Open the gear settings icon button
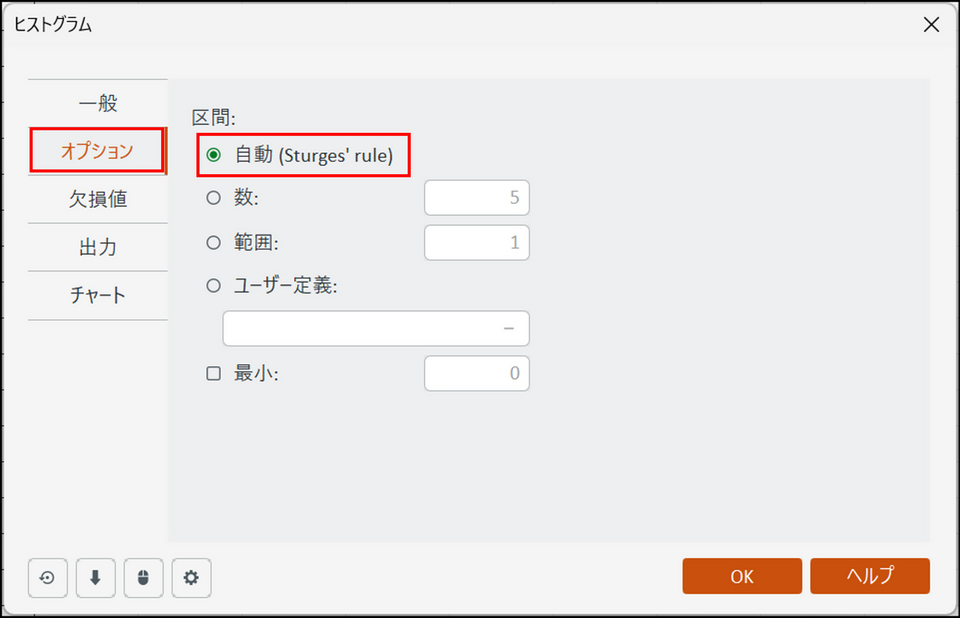Screen dimensions: 960x618 coord(191,577)
